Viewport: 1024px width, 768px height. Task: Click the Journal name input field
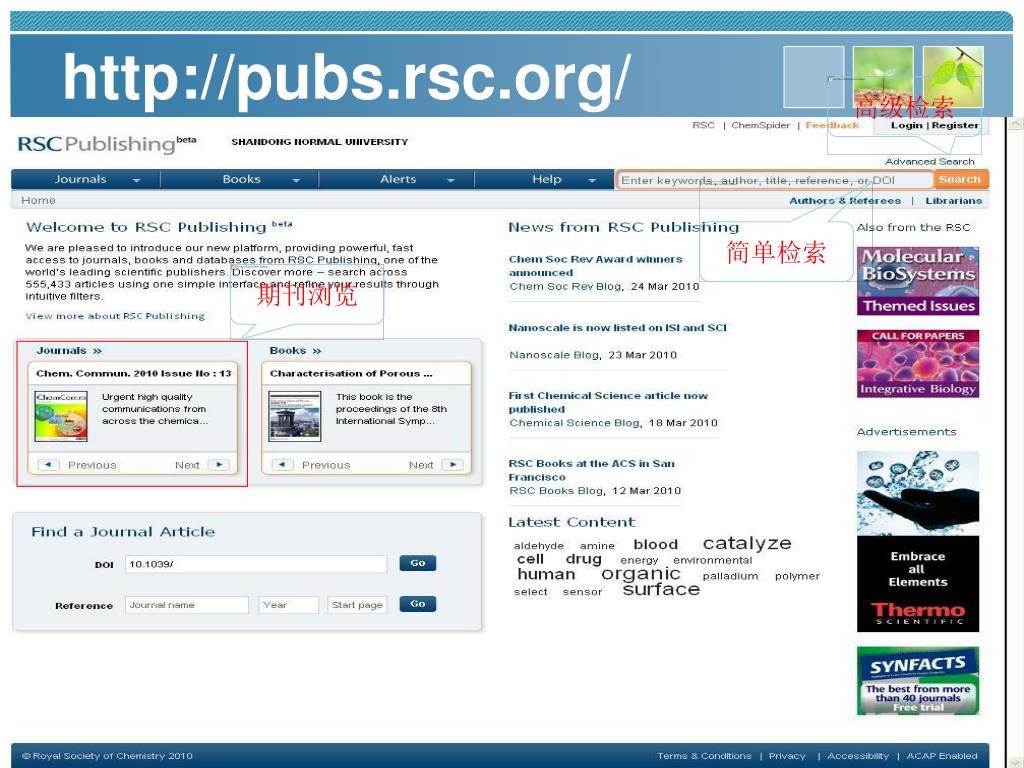tap(187, 605)
